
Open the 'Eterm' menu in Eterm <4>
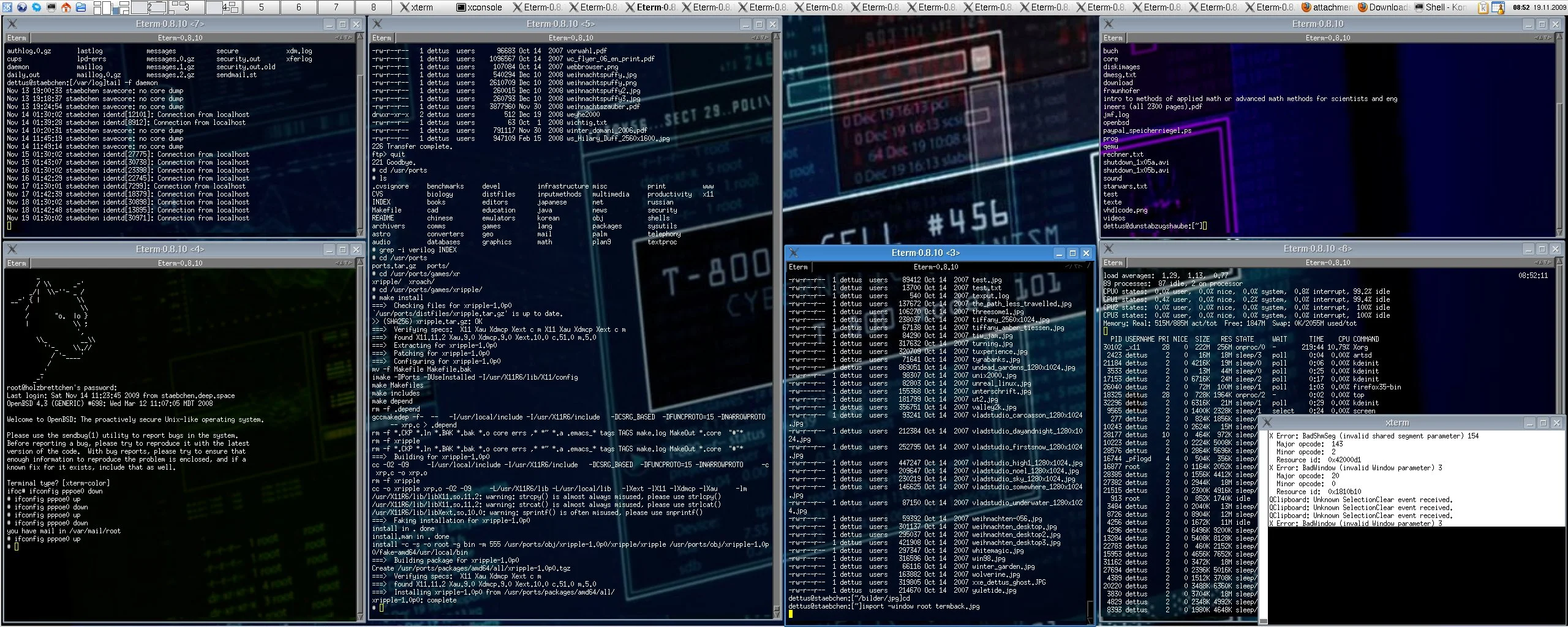pyautogui.click(x=17, y=263)
